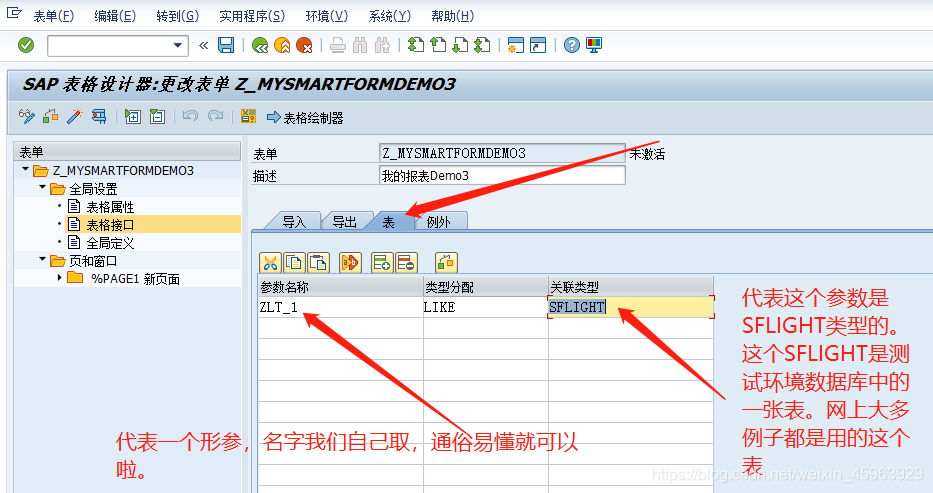
Task: Open the 帮助 menu
Action: (x=452, y=16)
